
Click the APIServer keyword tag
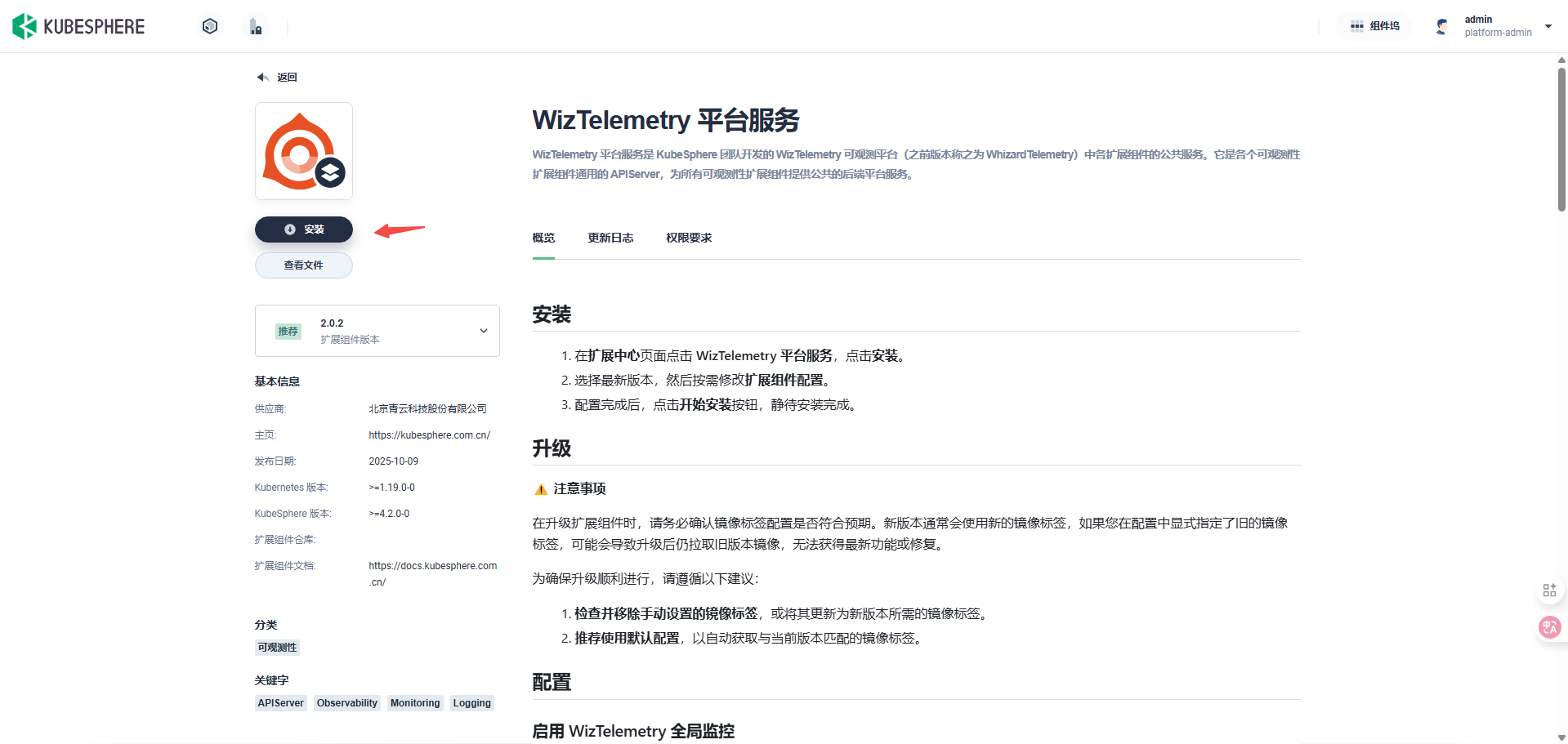click(x=281, y=703)
